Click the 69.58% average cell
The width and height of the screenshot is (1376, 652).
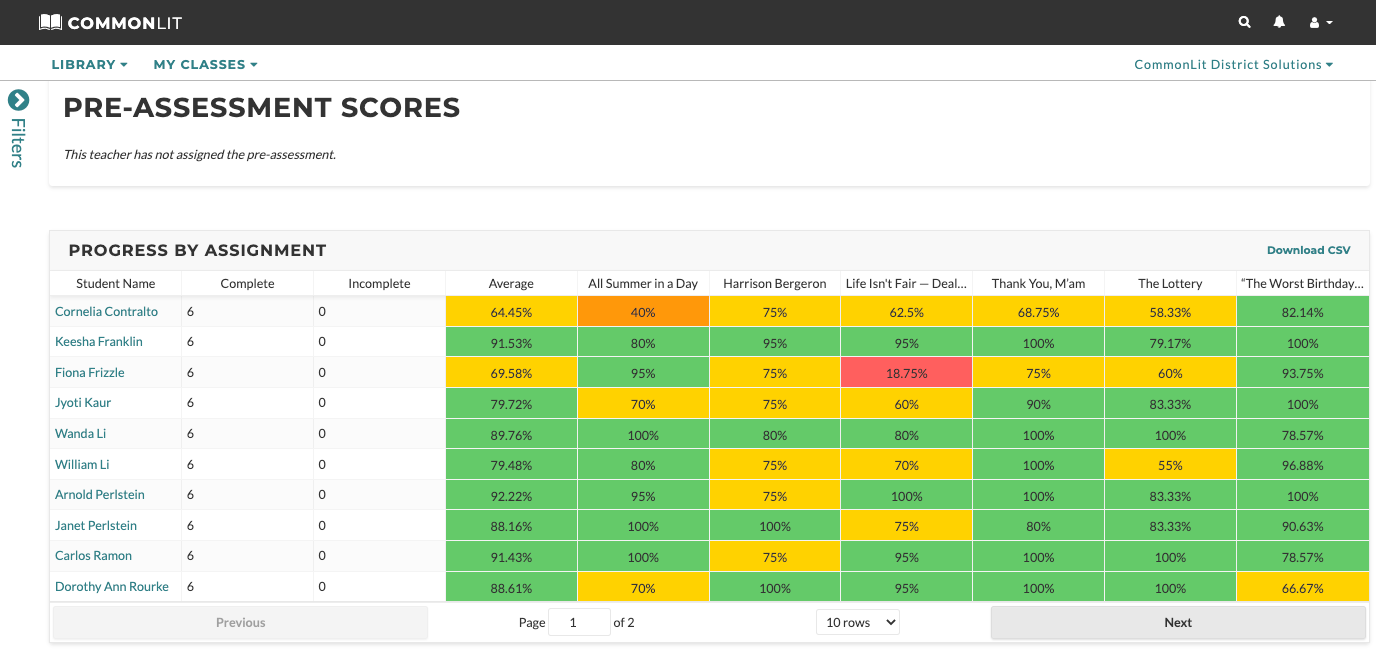point(511,373)
